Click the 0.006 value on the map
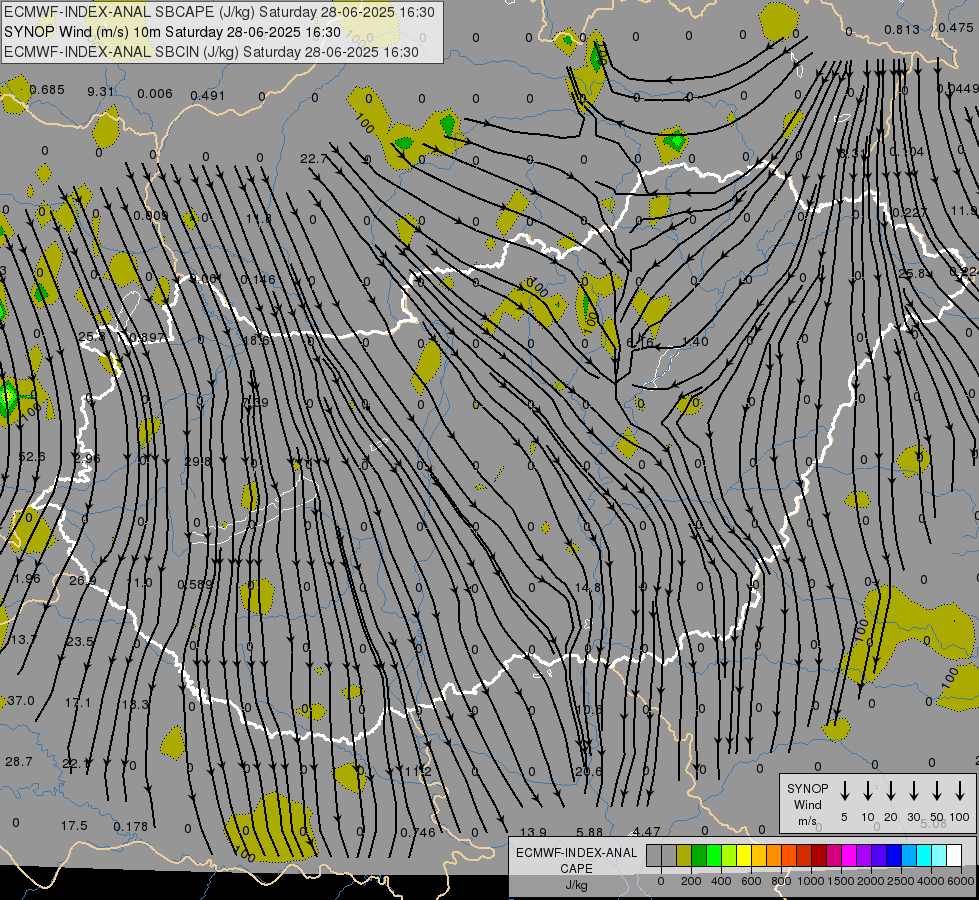This screenshot has width=979, height=900. pos(155,94)
